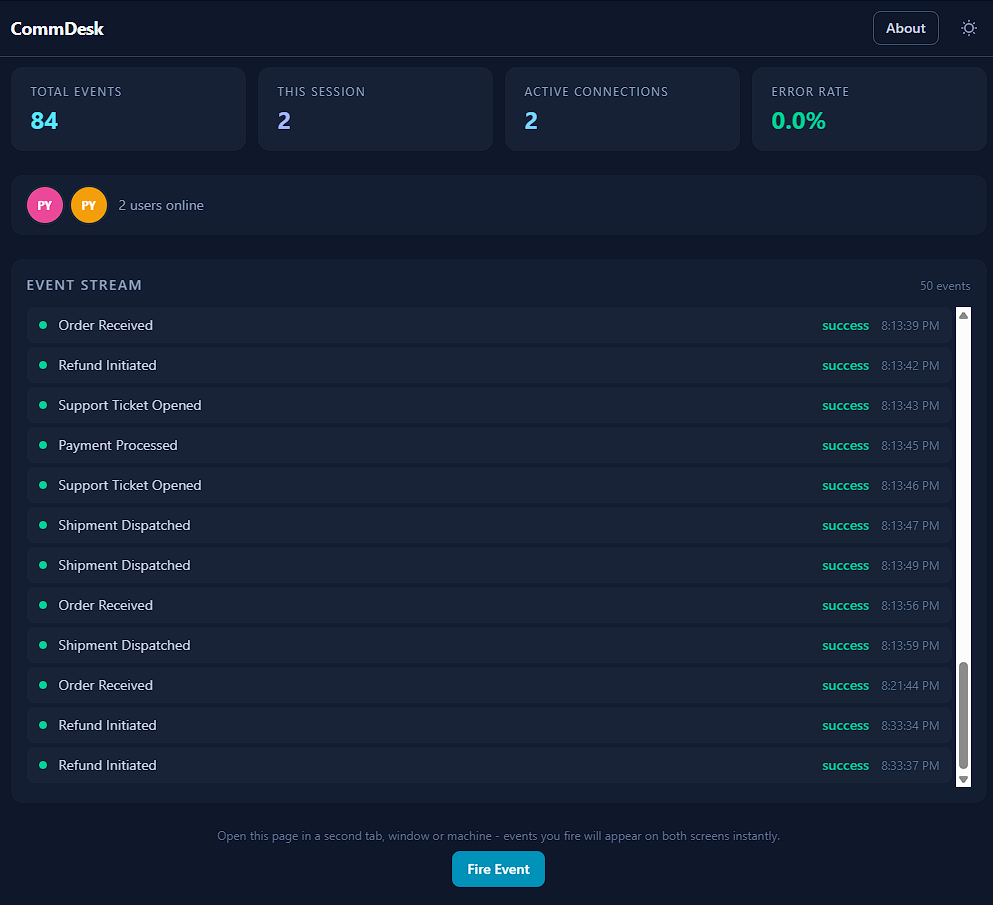Open the About page
Screen dimensions: 993x905
pyautogui.click(x=905, y=27)
